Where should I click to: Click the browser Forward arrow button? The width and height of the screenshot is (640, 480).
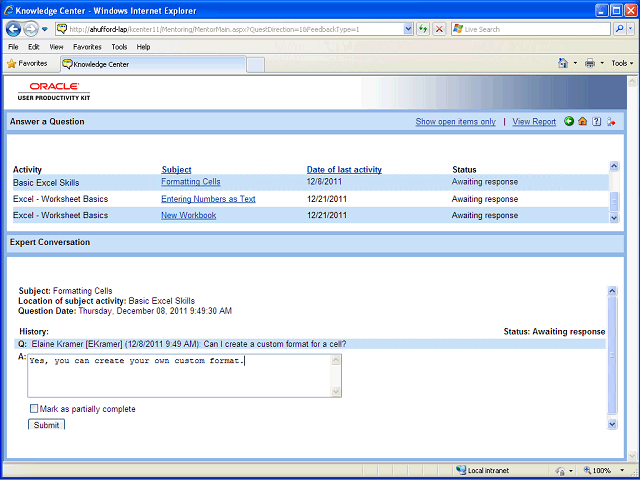click(31, 29)
